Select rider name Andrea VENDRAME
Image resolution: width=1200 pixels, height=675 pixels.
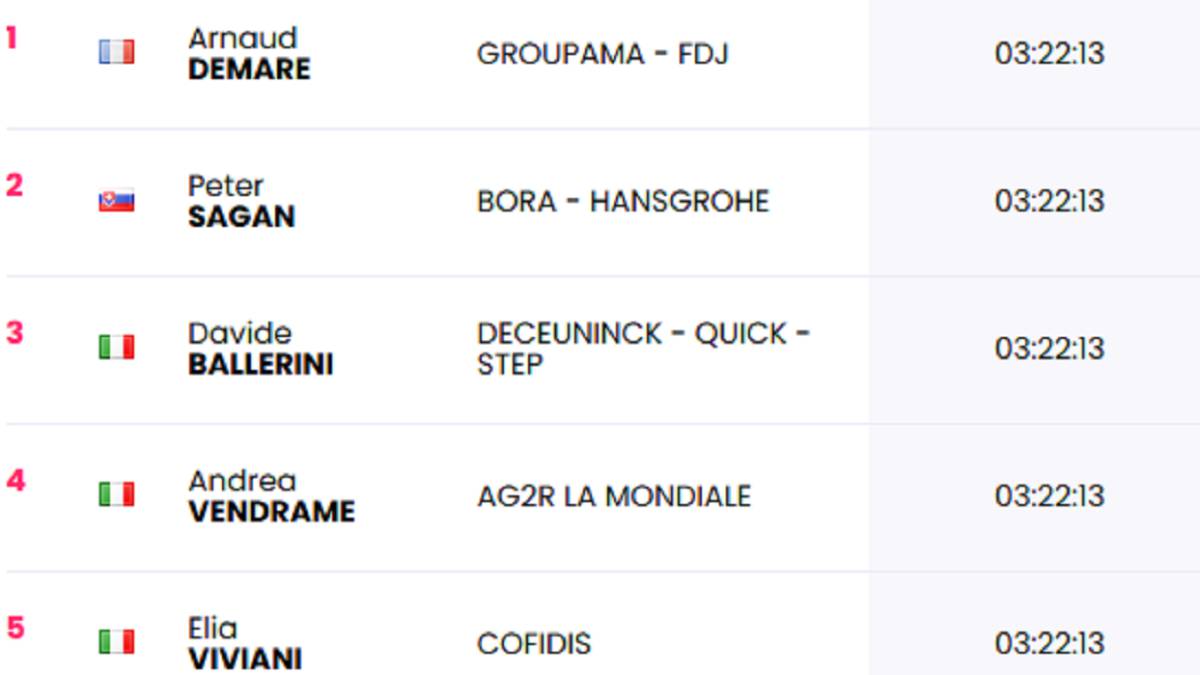pos(271,496)
